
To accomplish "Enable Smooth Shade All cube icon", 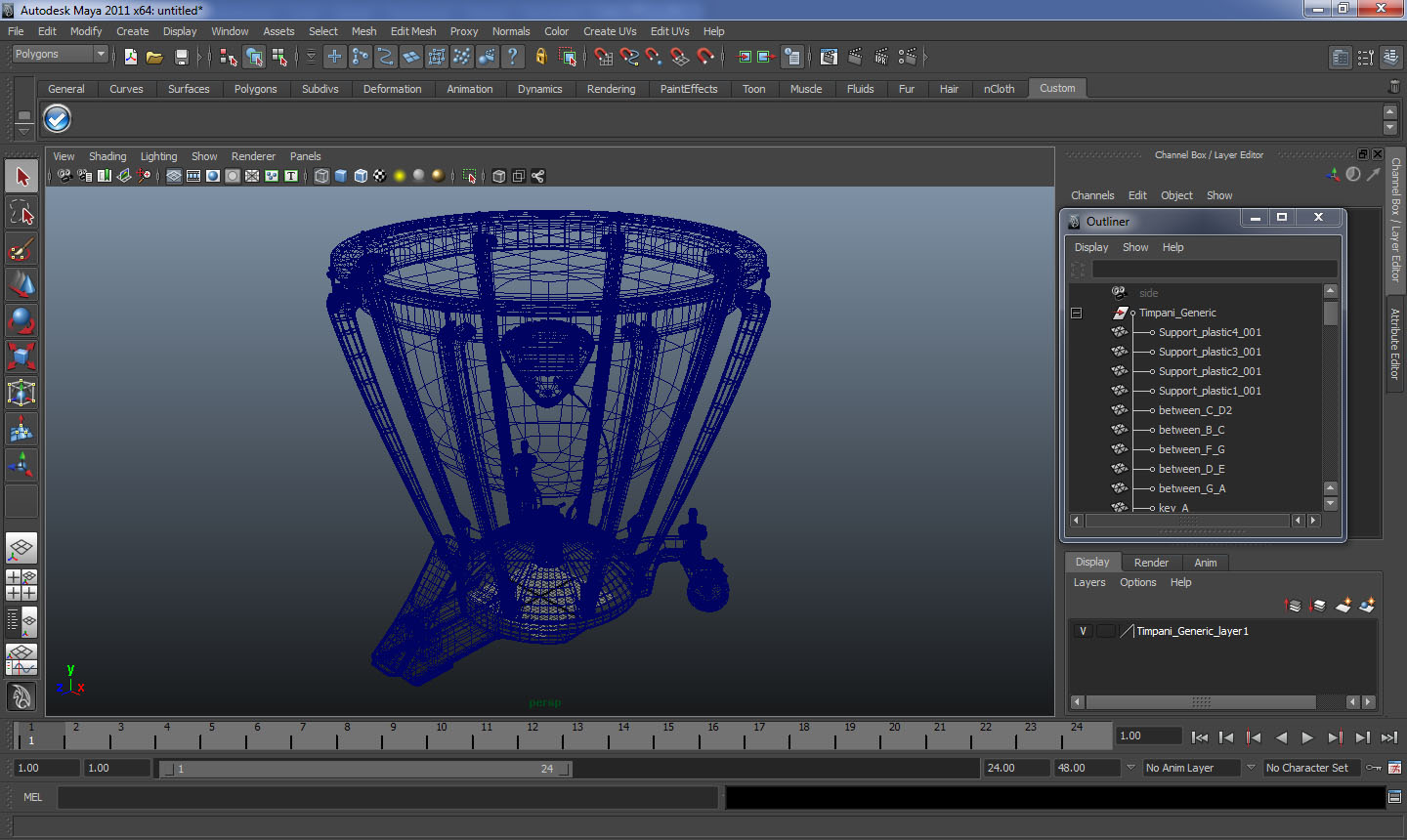I will tap(341, 176).
